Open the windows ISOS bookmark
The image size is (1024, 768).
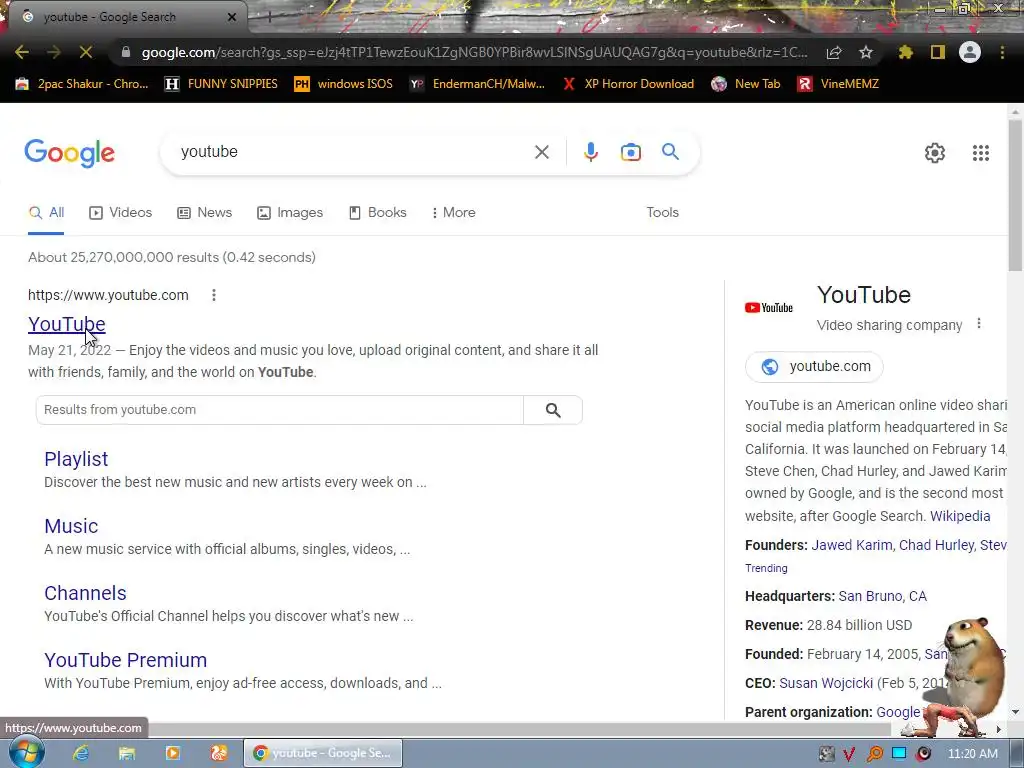point(344,84)
